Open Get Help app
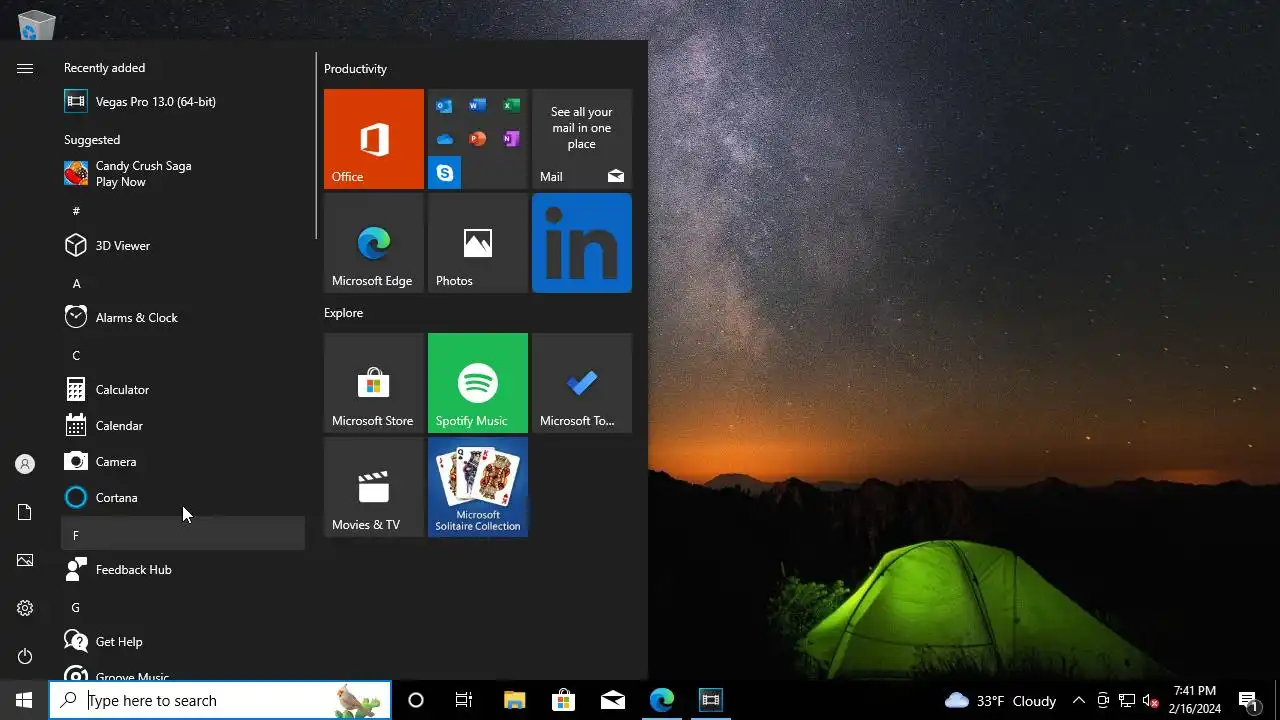 (x=183, y=641)
